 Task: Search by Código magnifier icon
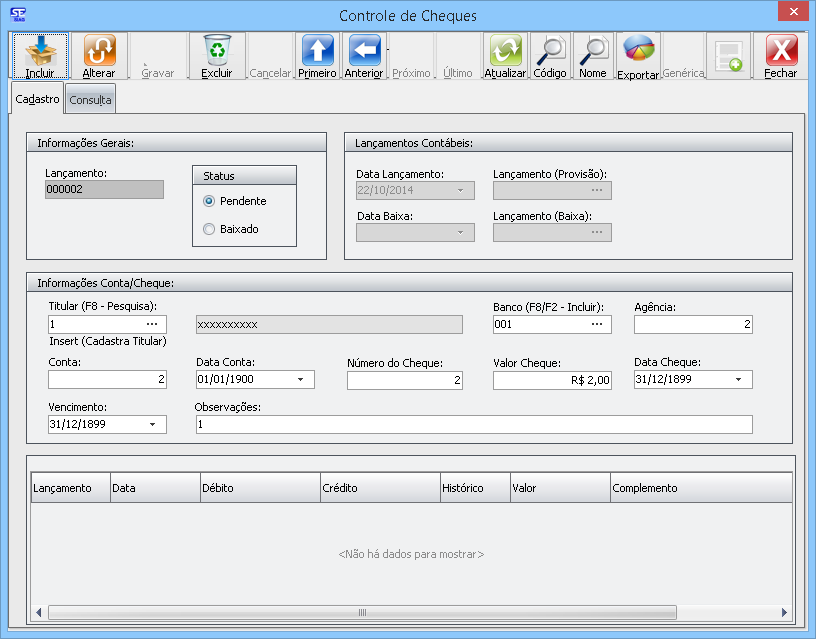pos(549,50)
